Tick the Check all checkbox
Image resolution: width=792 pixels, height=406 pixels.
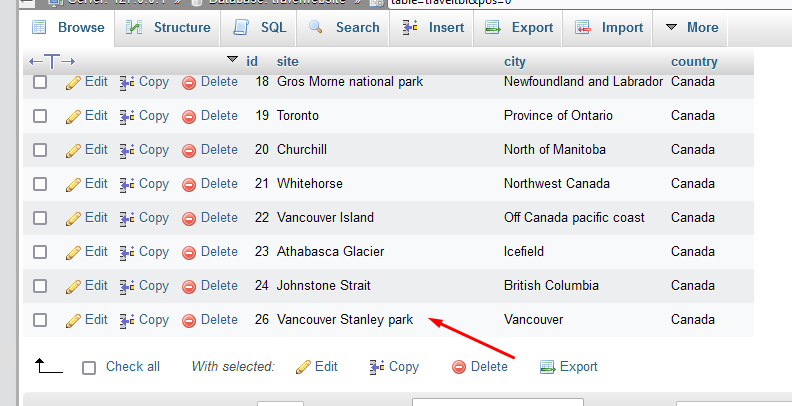[x=89, y=367]
